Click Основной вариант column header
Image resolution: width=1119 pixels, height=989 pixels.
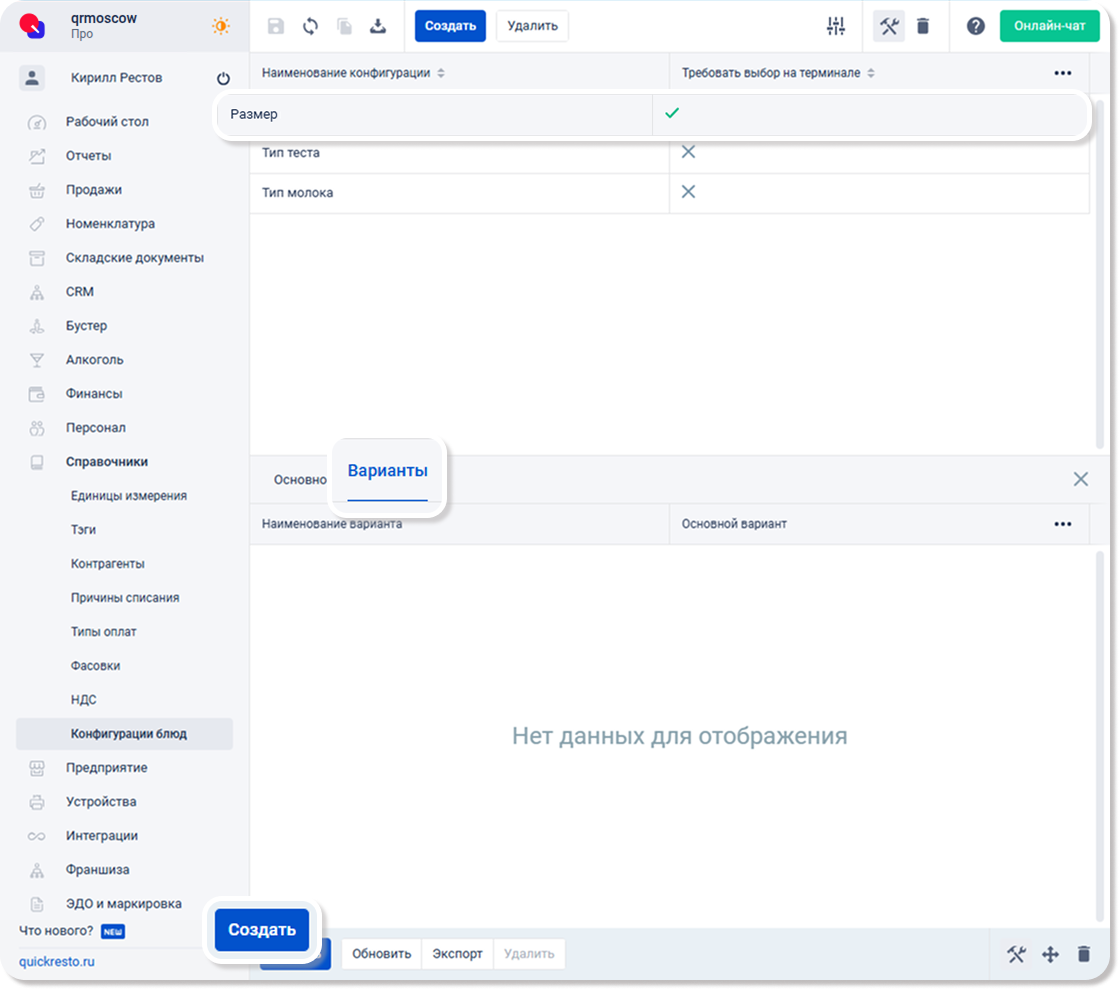(x=734, y=524)
